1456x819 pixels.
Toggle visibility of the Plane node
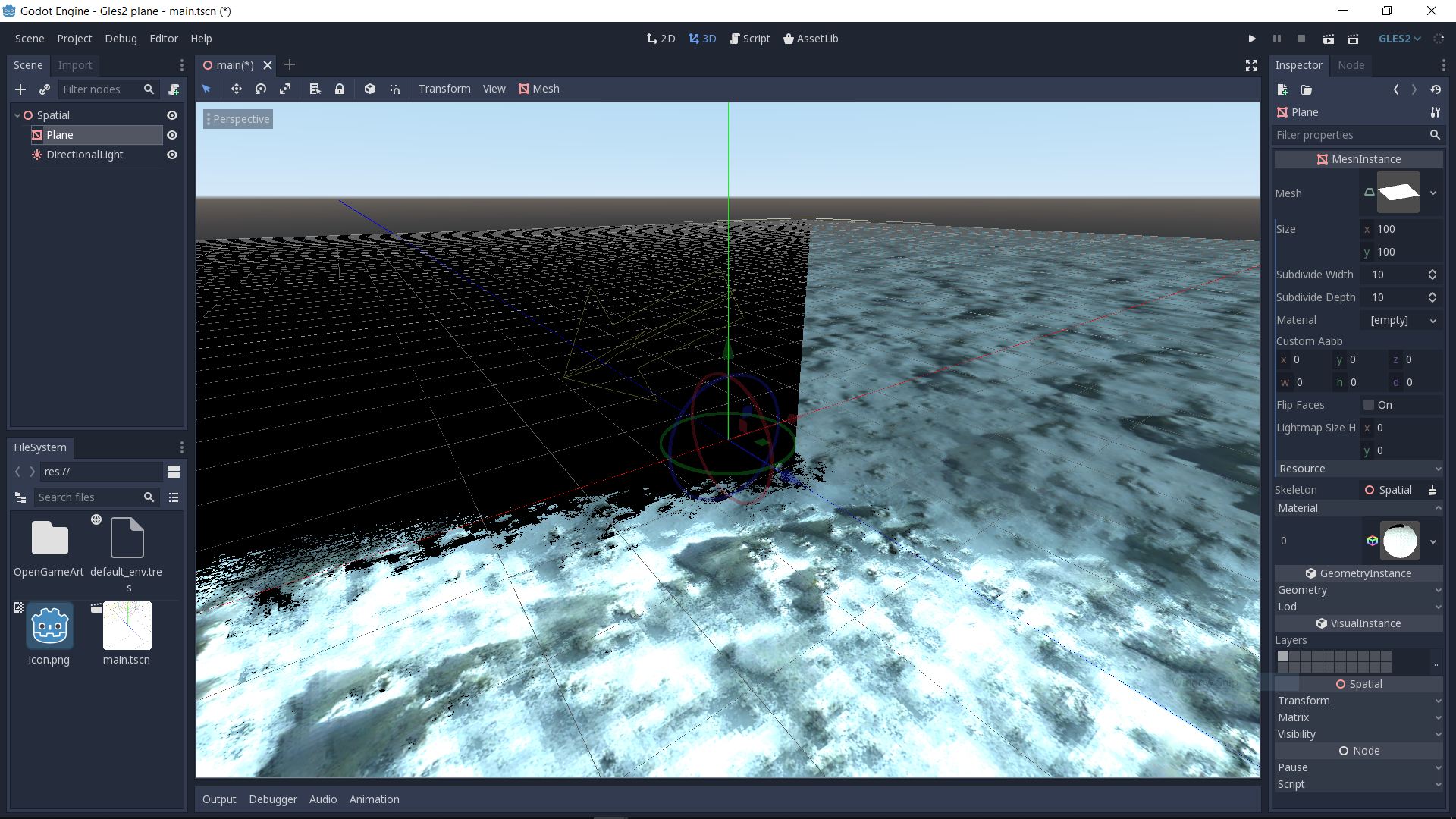pyautogui.click(x=172, y=135)
